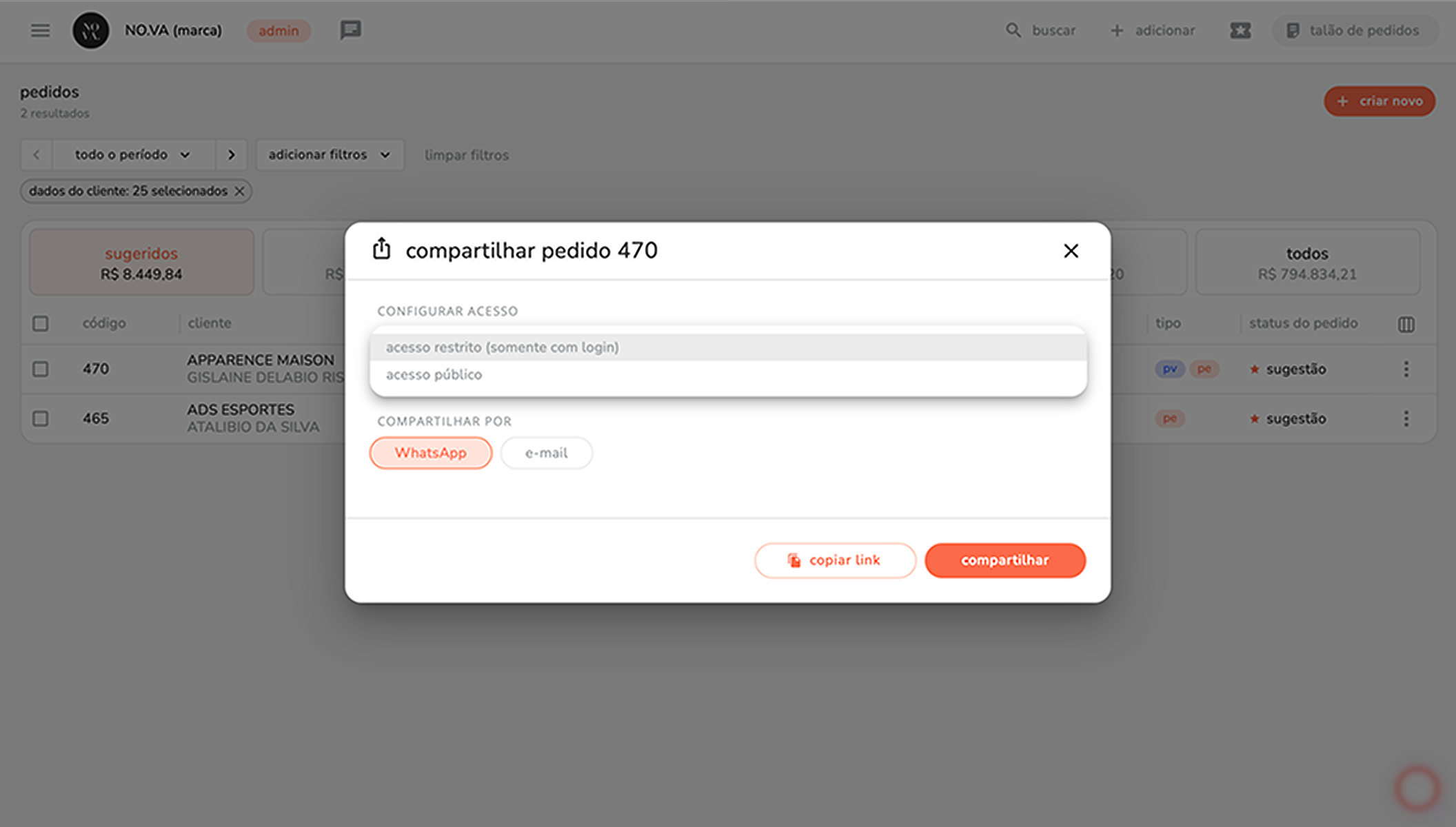Open the chat messages icon
Screen dimensions: 1456x827
(350, 30)
